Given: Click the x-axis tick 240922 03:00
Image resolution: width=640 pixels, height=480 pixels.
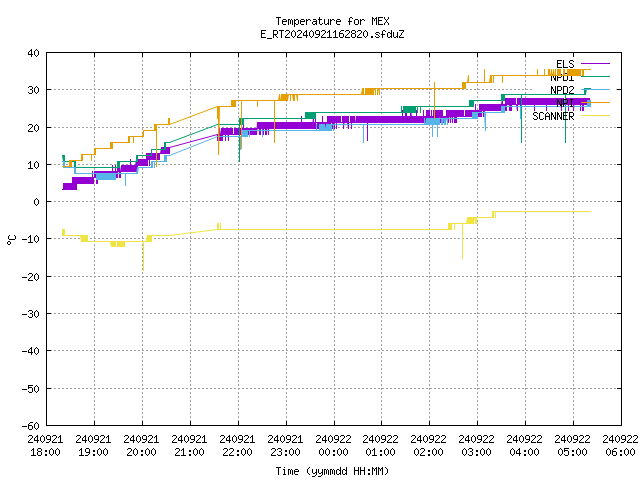Looking at the screenshot, I should pyautogui.click(x=477, y=446).
